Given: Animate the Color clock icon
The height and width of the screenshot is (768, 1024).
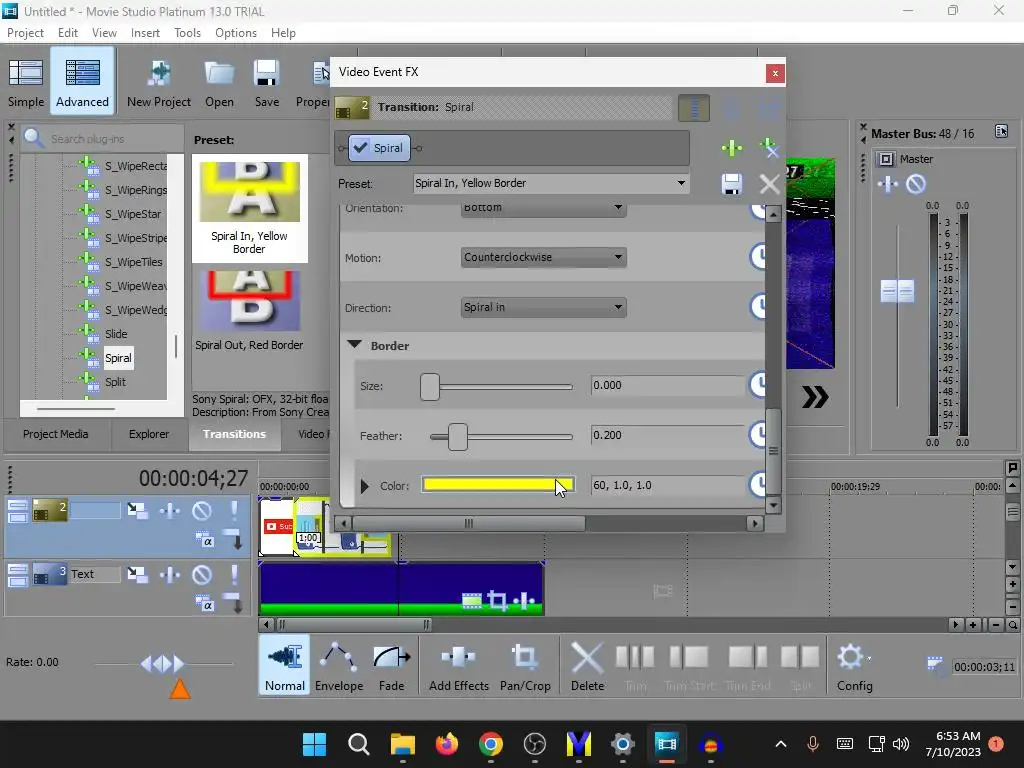Looking at the screenshot, I should coord(758,484).
